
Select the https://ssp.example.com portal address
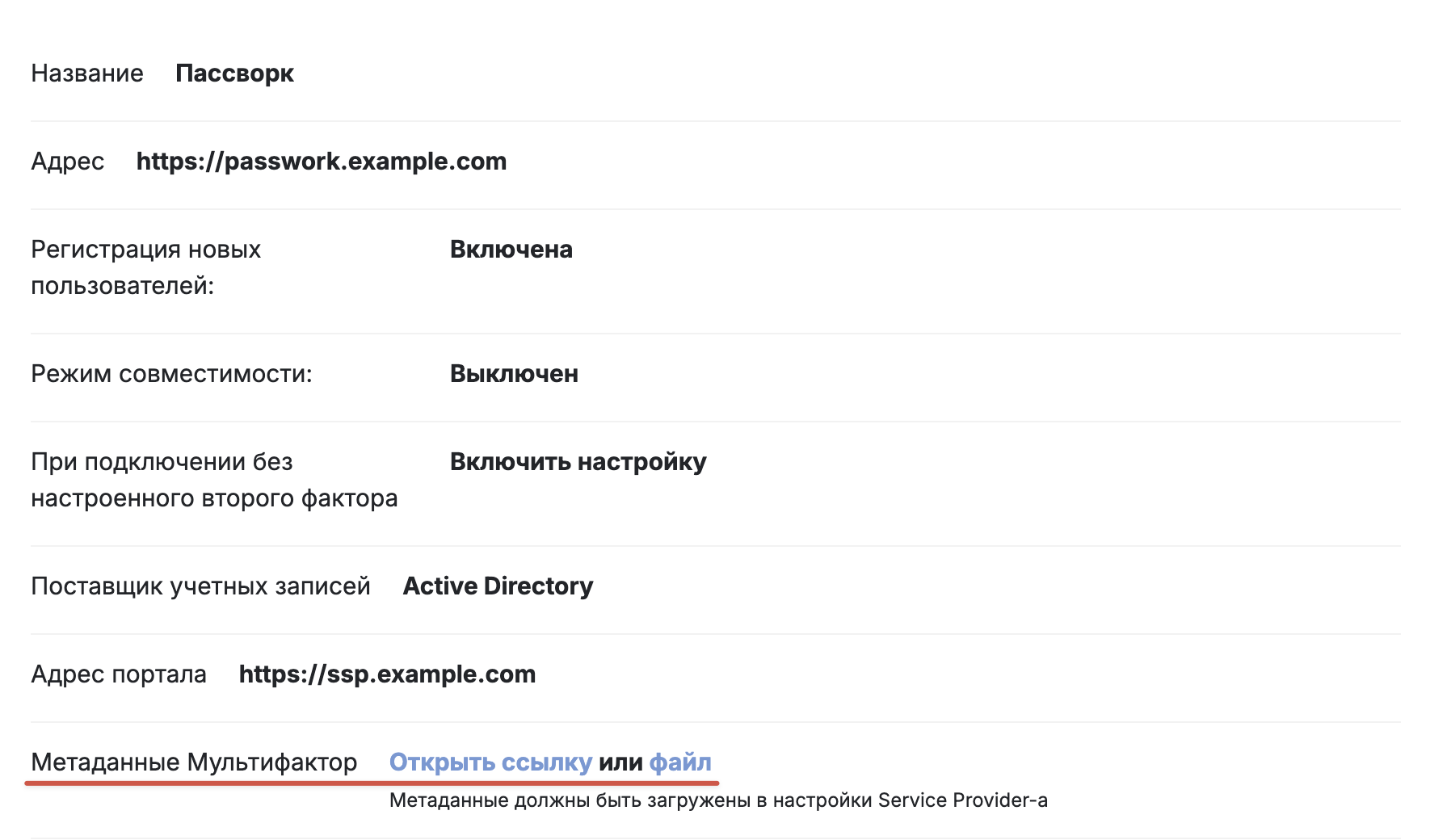point(387,674)
